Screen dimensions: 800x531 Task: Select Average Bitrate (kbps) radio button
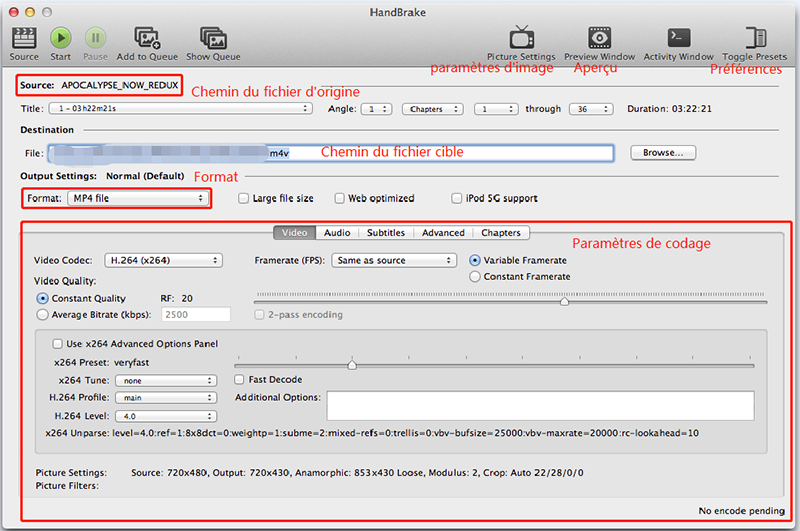[43, 315]
